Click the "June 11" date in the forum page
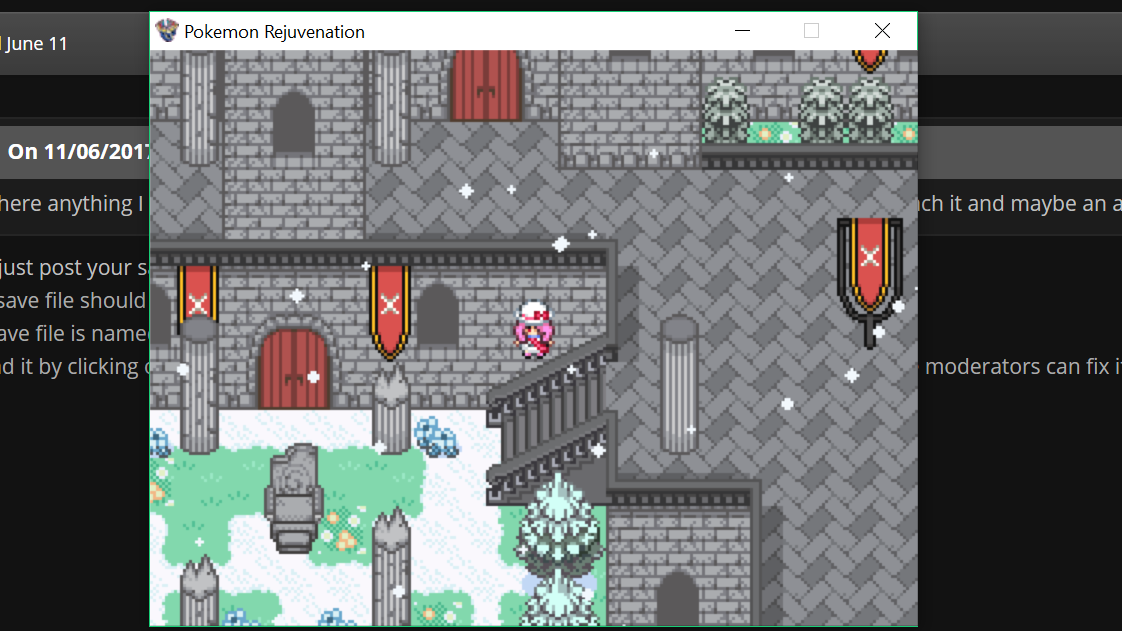Image resolution: width=1122 pixels, height=631 pixels. coord(36,44)
